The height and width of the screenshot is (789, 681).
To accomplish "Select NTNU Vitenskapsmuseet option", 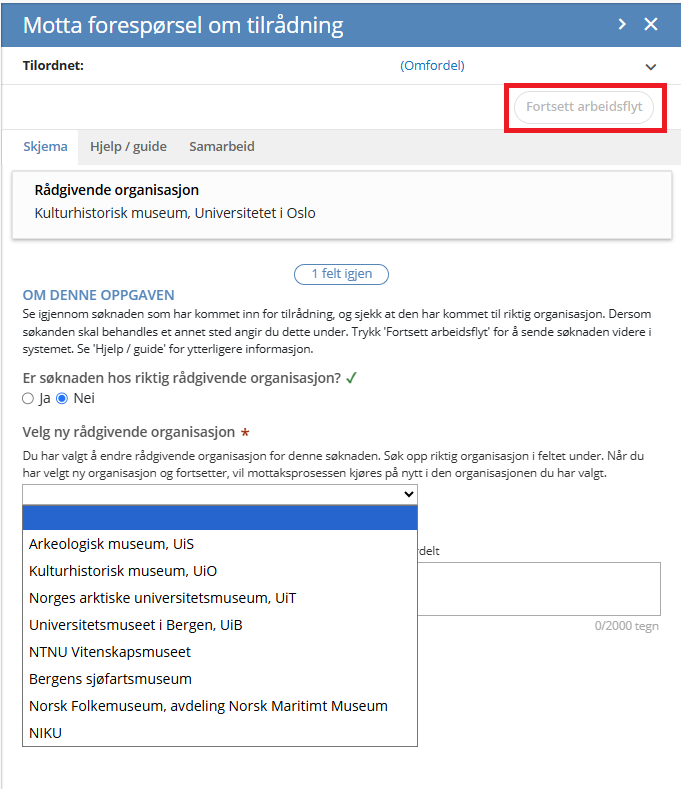I will click(110, 652).
